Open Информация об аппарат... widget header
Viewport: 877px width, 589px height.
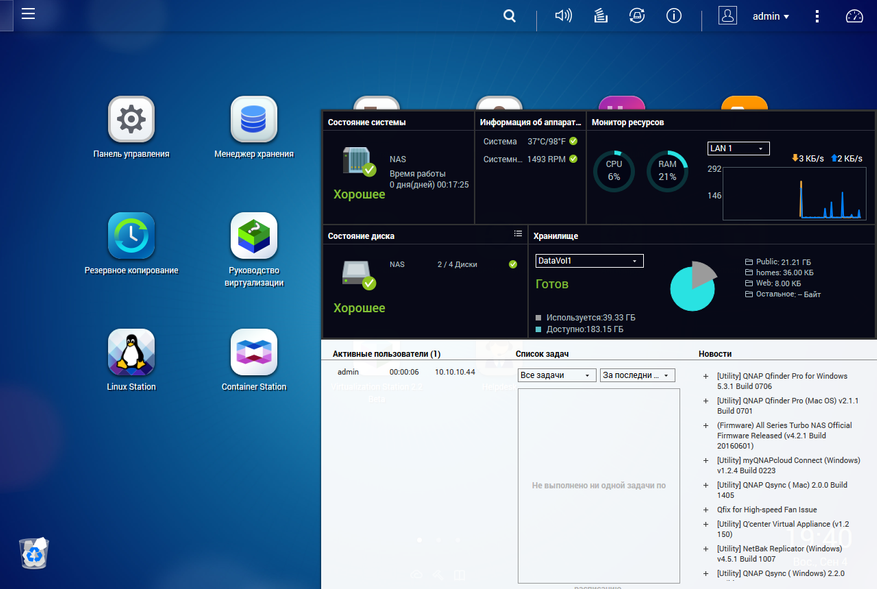(x=530, y=122)
